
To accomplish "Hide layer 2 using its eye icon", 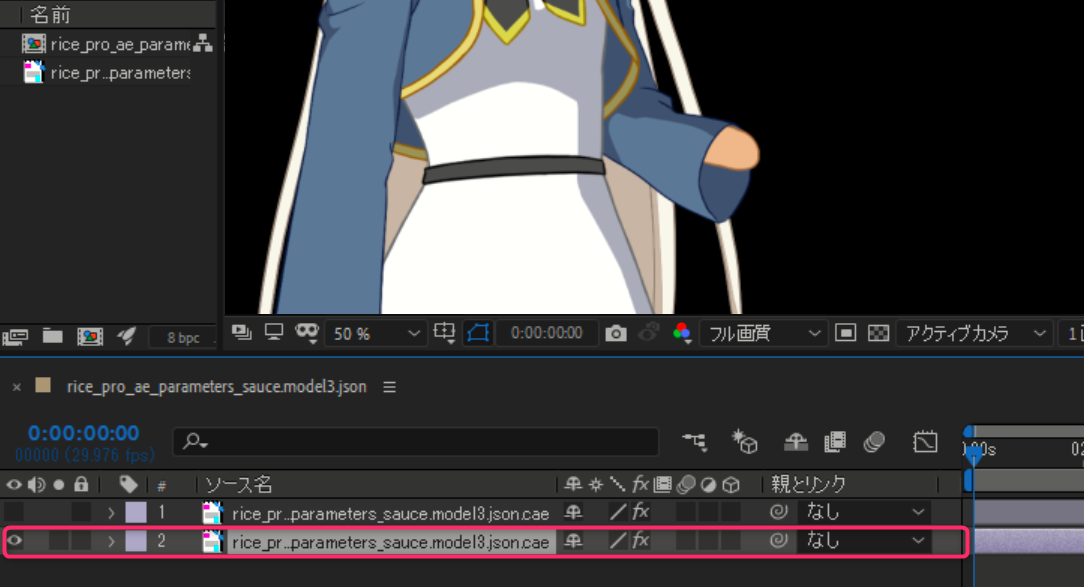I will 14,541.
